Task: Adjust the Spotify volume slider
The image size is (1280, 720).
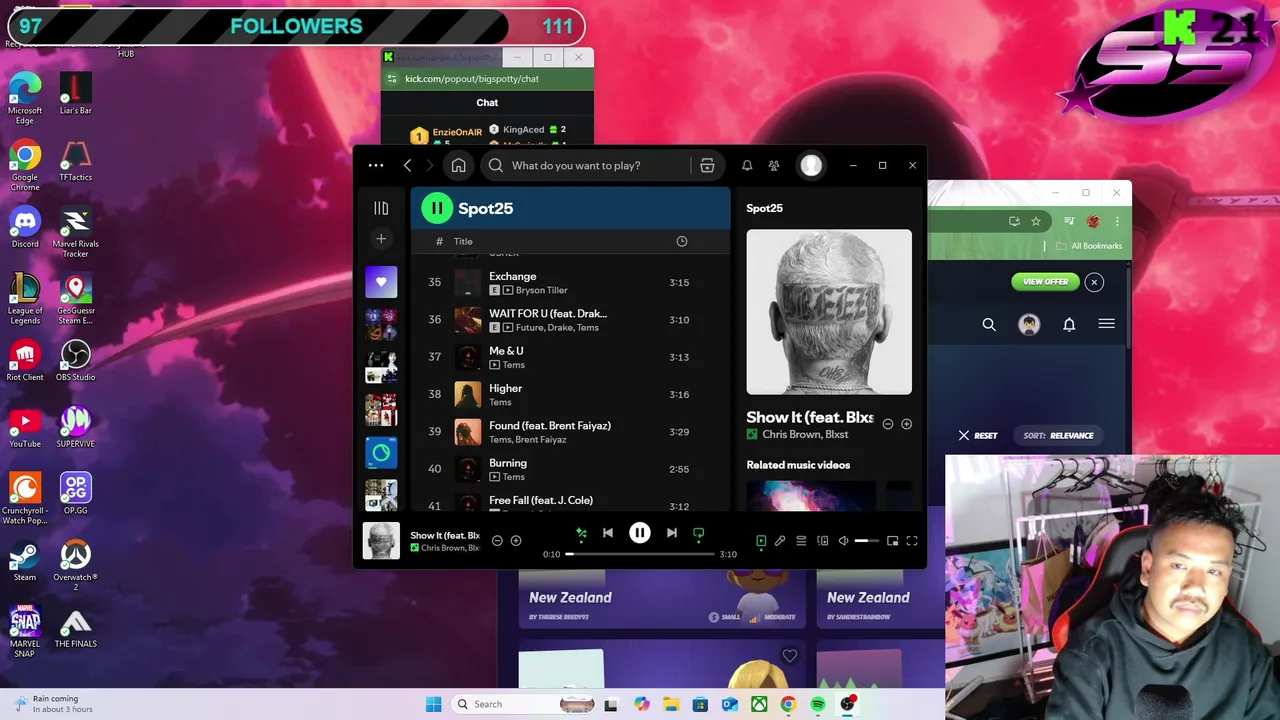Action: tap(867, 541)
